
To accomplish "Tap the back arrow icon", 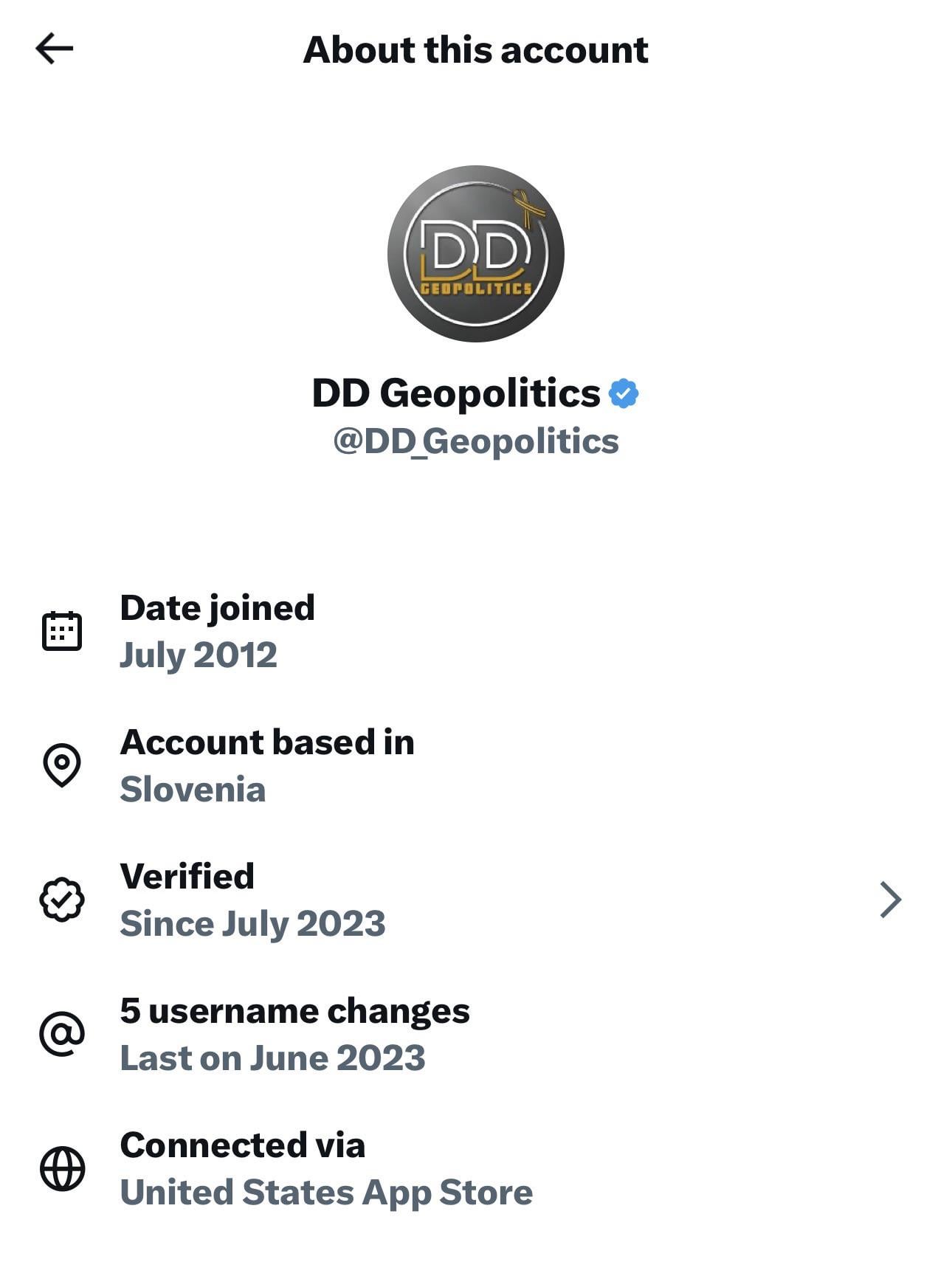I will tap(54, 49).
